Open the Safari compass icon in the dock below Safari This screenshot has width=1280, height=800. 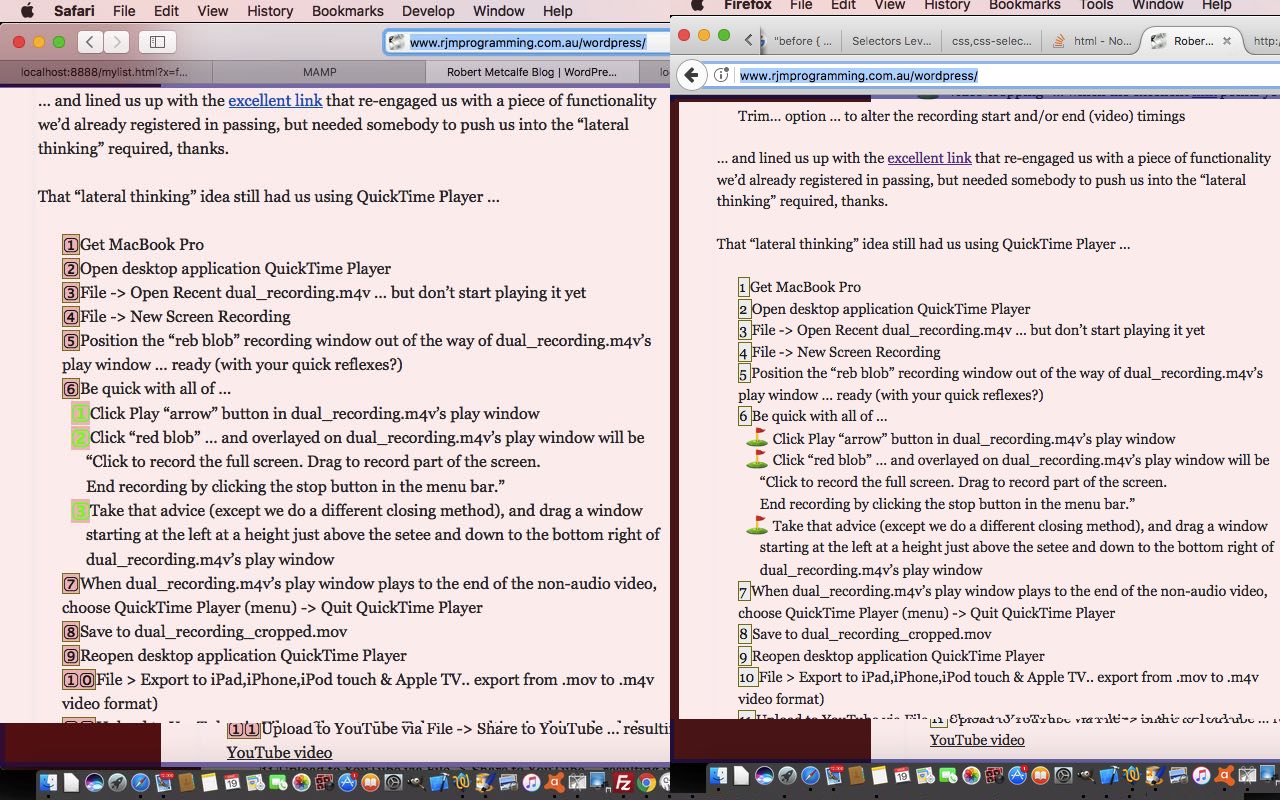coord(140,782)
